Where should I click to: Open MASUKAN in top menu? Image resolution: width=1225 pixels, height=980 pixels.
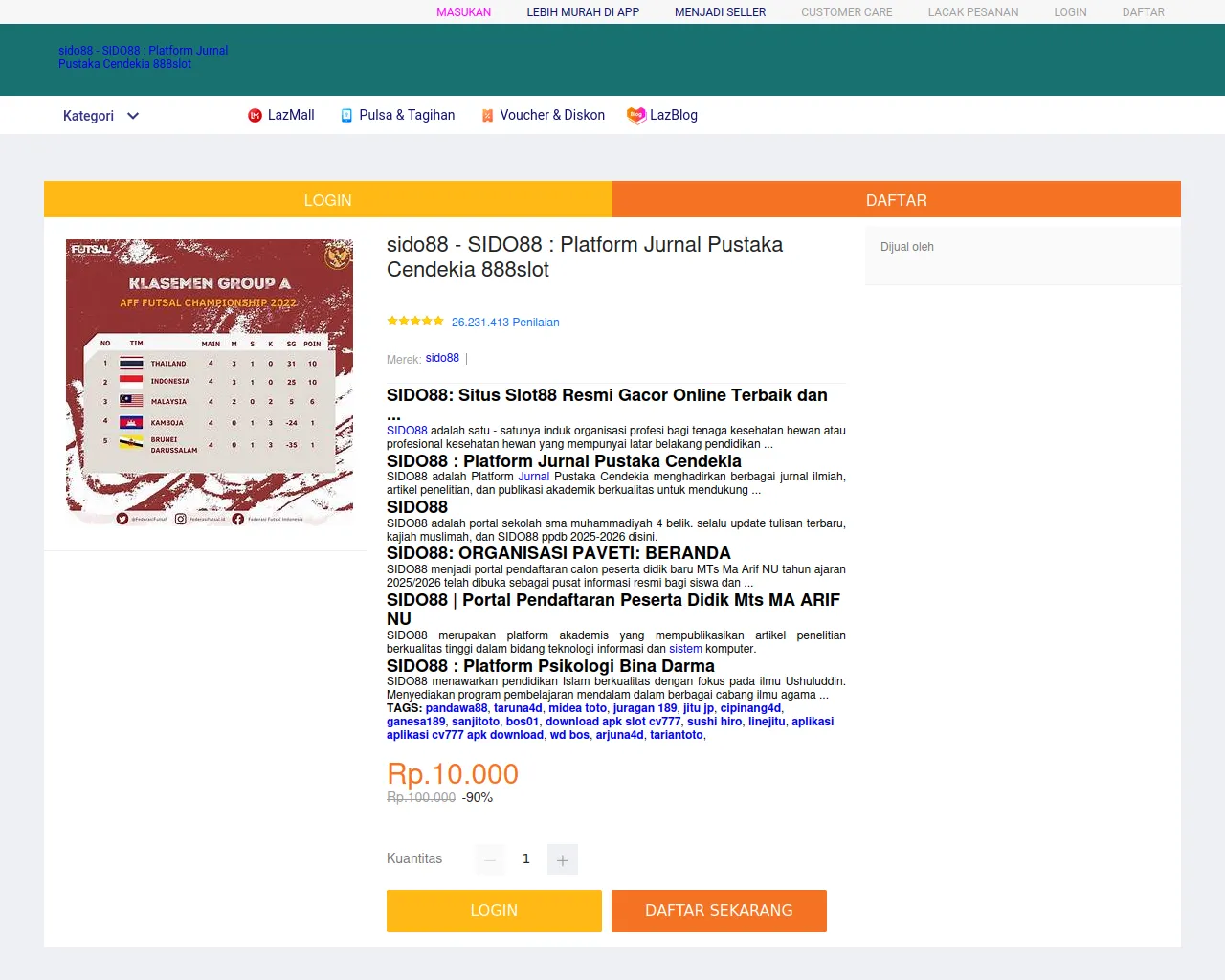click(x=463, y=12)
